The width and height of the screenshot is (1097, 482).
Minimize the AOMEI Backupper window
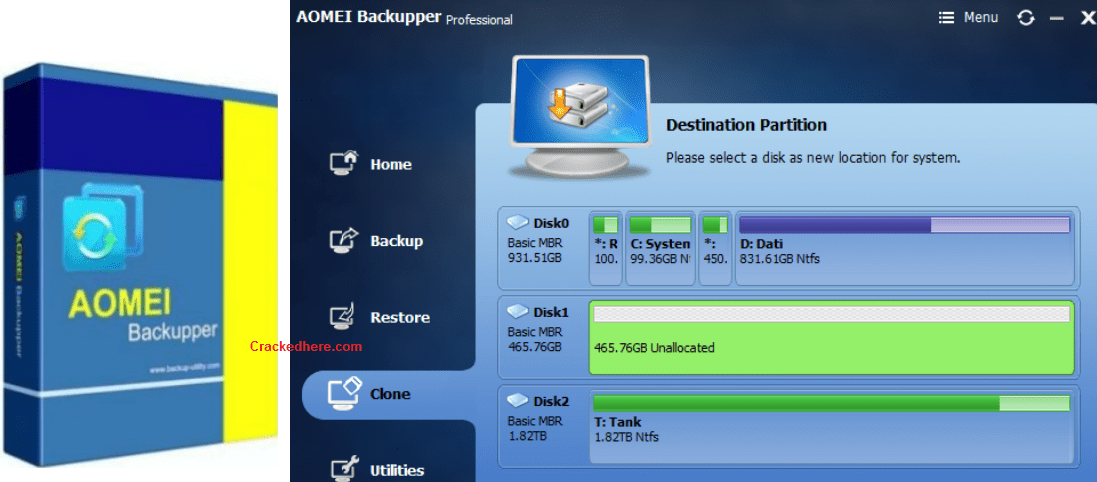coord(1056,19)
